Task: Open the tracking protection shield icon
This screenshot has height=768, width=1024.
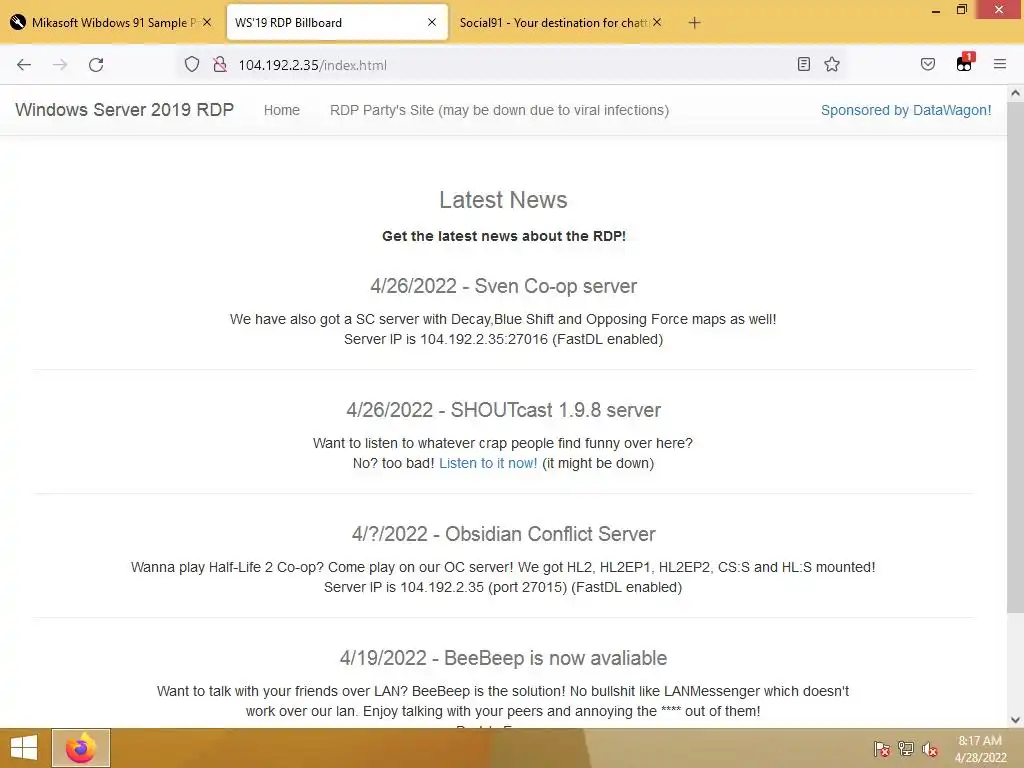Action: (x=191, y=65)
